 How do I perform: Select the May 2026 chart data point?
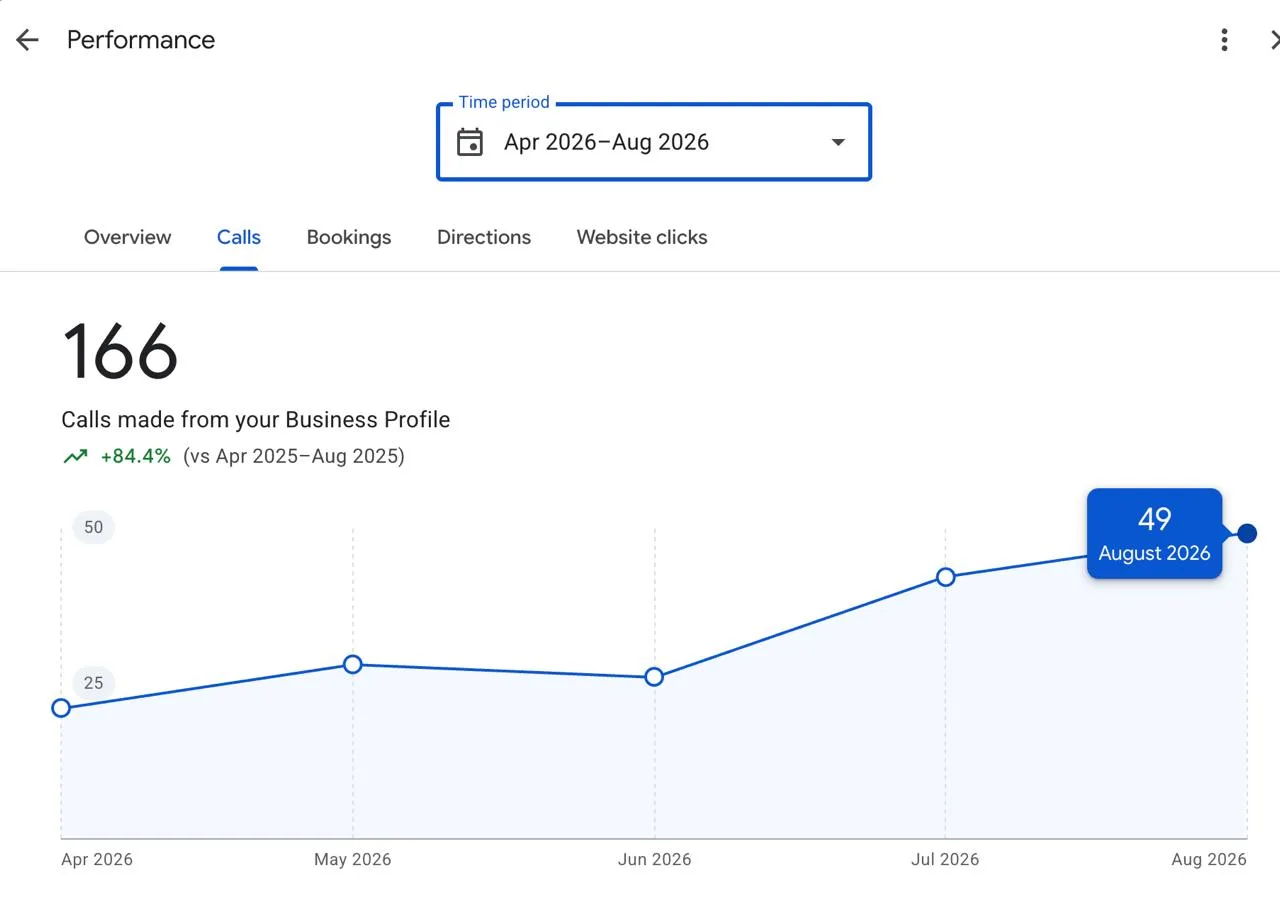coord(353,664)
